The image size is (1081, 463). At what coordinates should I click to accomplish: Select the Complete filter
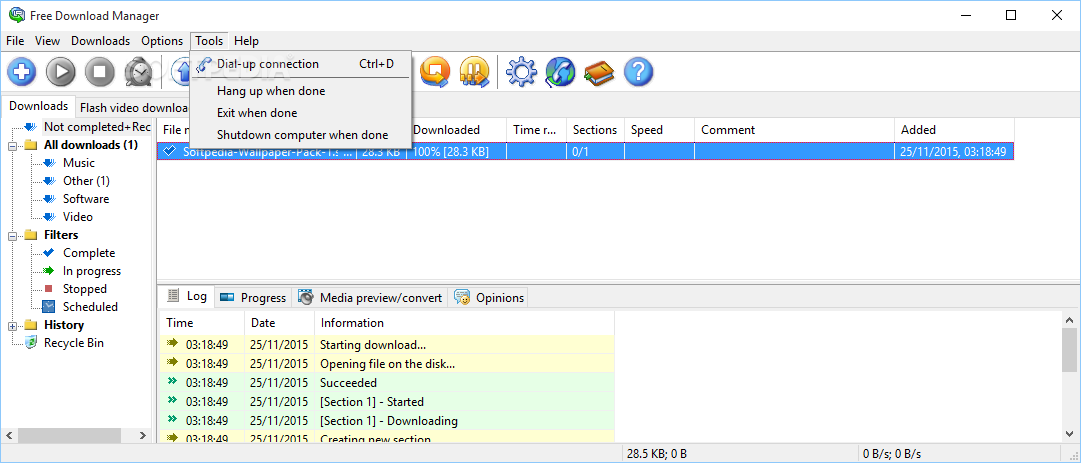click(89, 253)
